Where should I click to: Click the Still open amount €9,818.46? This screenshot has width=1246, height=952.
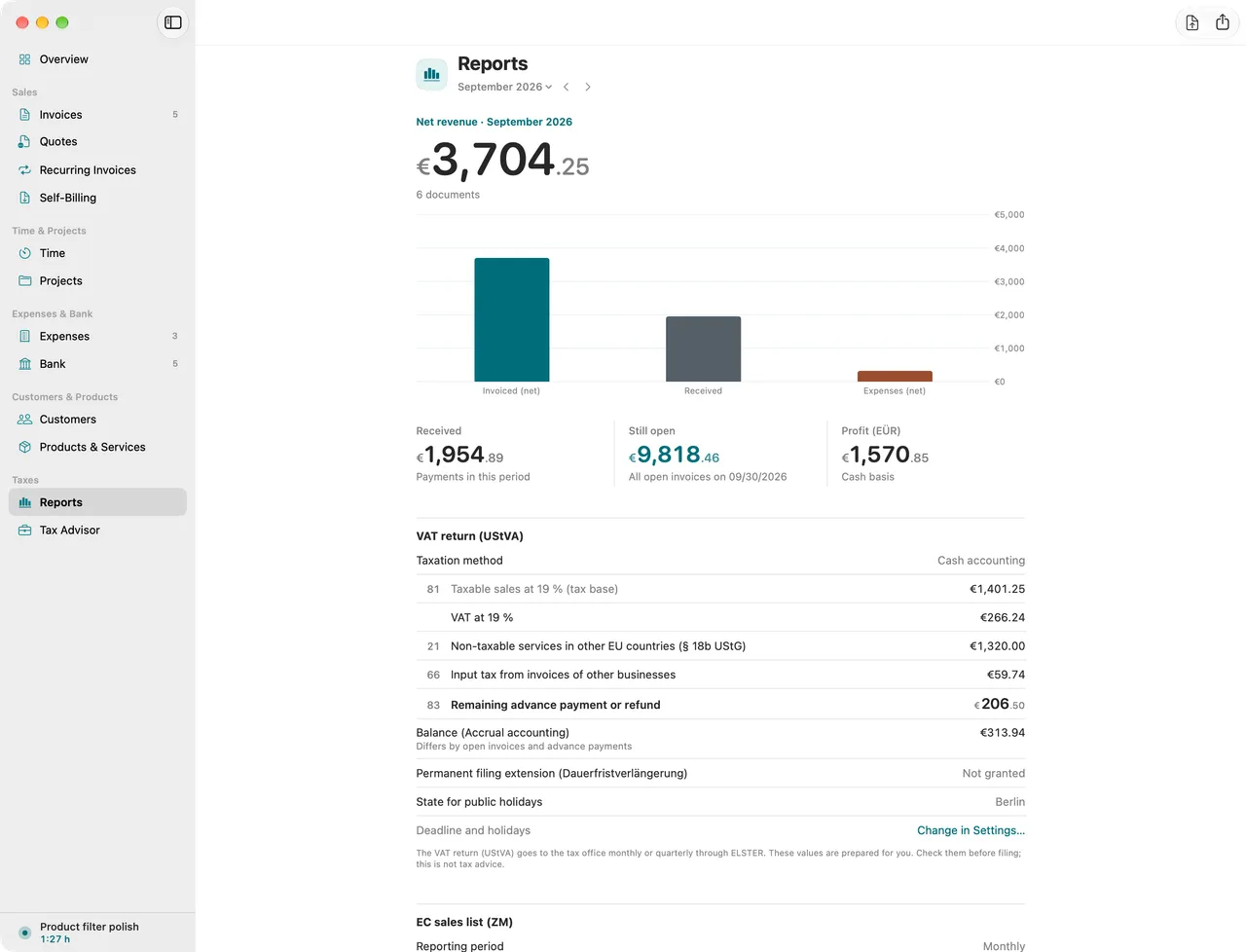(674, 455)
